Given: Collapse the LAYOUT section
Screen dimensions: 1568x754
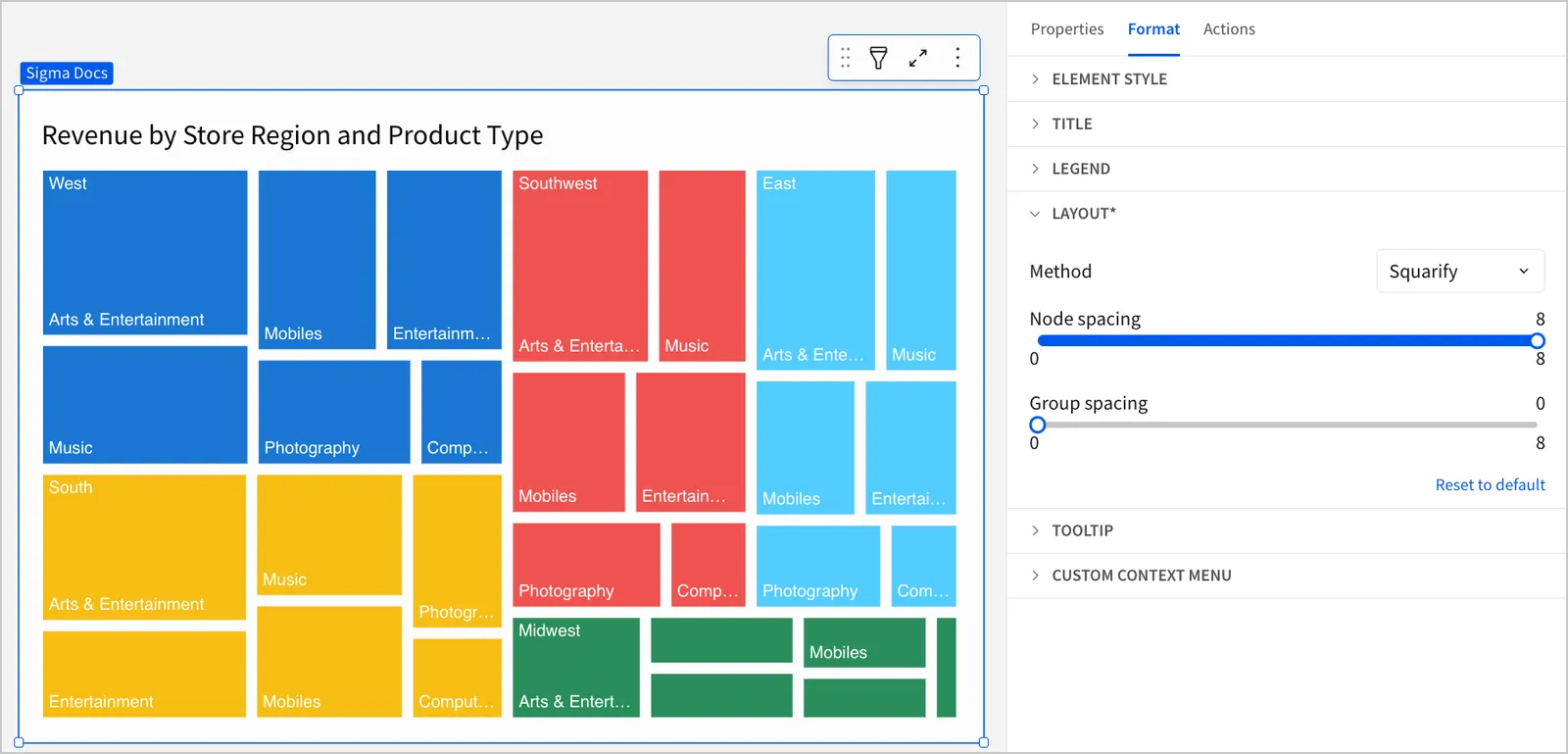Looking at the screenshot, I should pyautogui.click(x=1287, y=214).
